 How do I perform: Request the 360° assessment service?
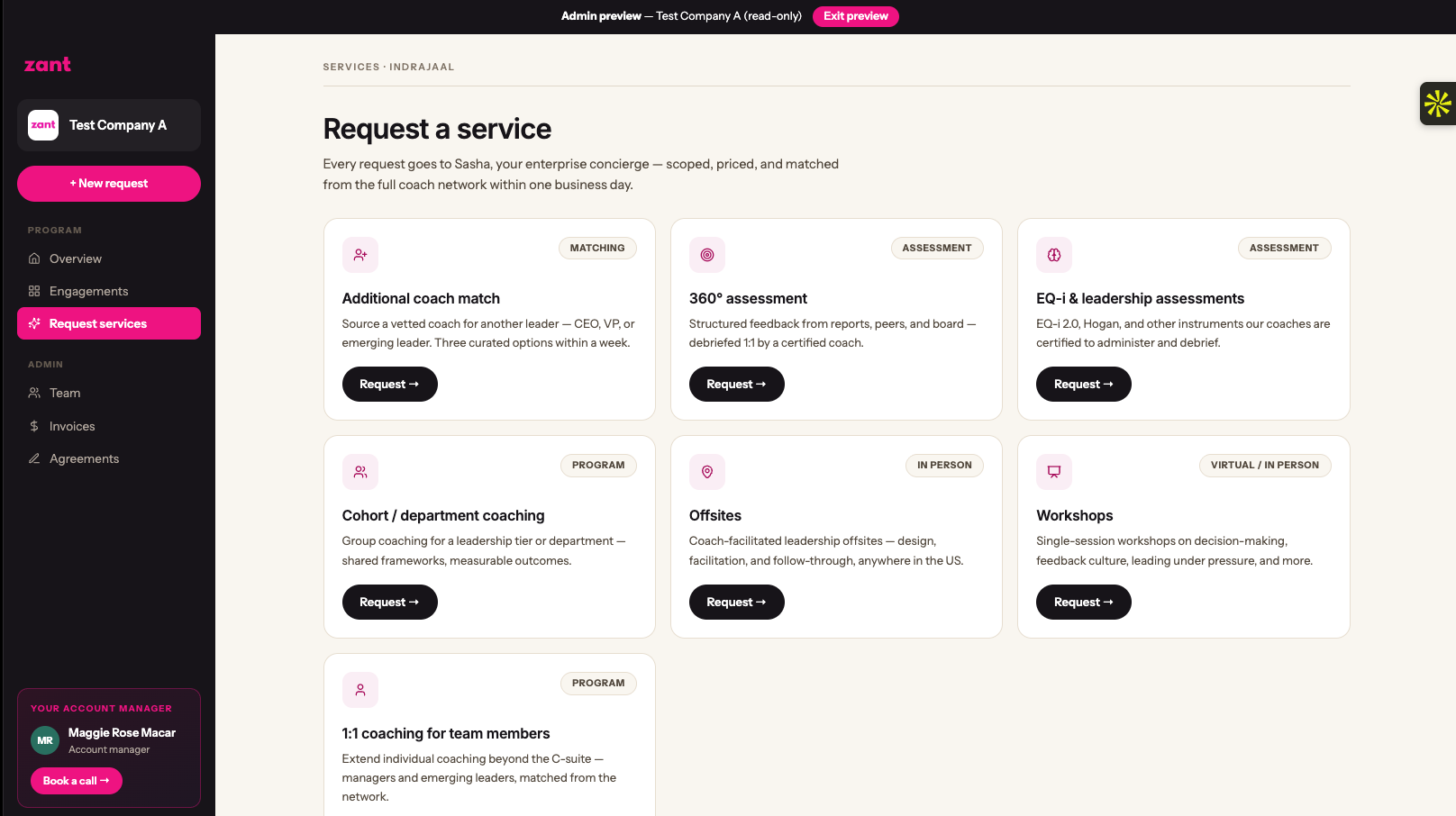click(737, 385)
